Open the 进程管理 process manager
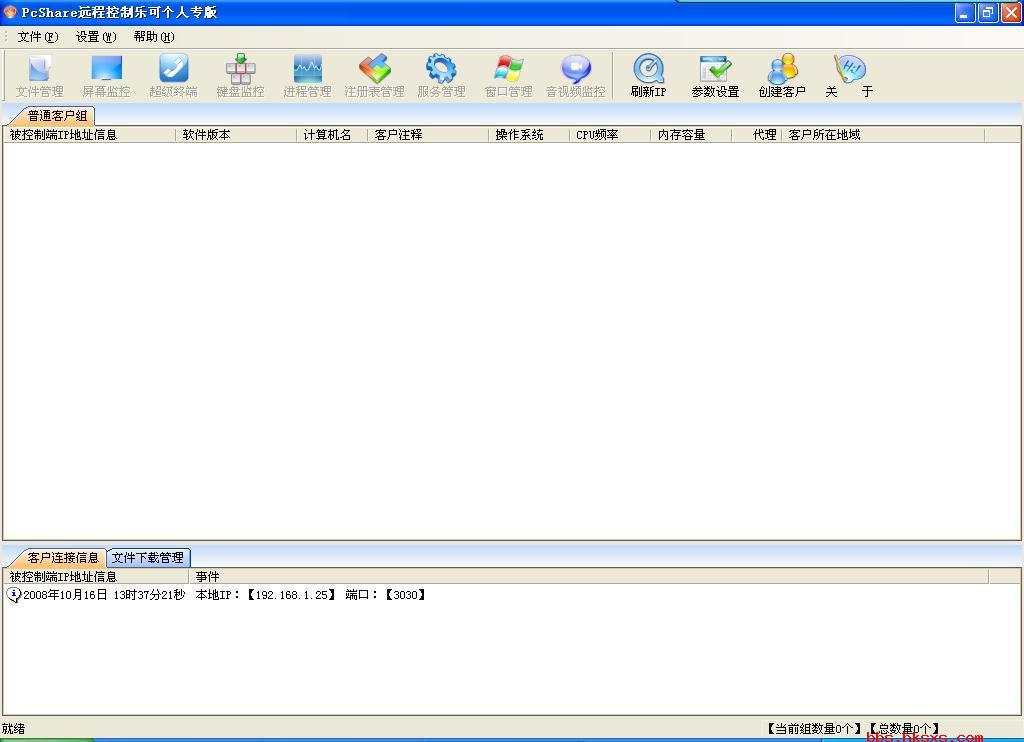Screen dimensions: 1024x742 307,75
